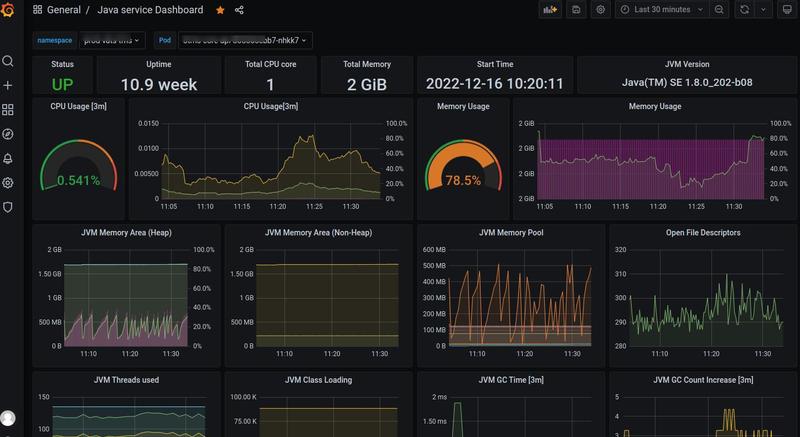The height and width of the screenshot is (437, 800).
Task: Click the Java(TM) SE 1.8.0_202-b08 text
Action: pyautogui.click(x=687, y=83)
